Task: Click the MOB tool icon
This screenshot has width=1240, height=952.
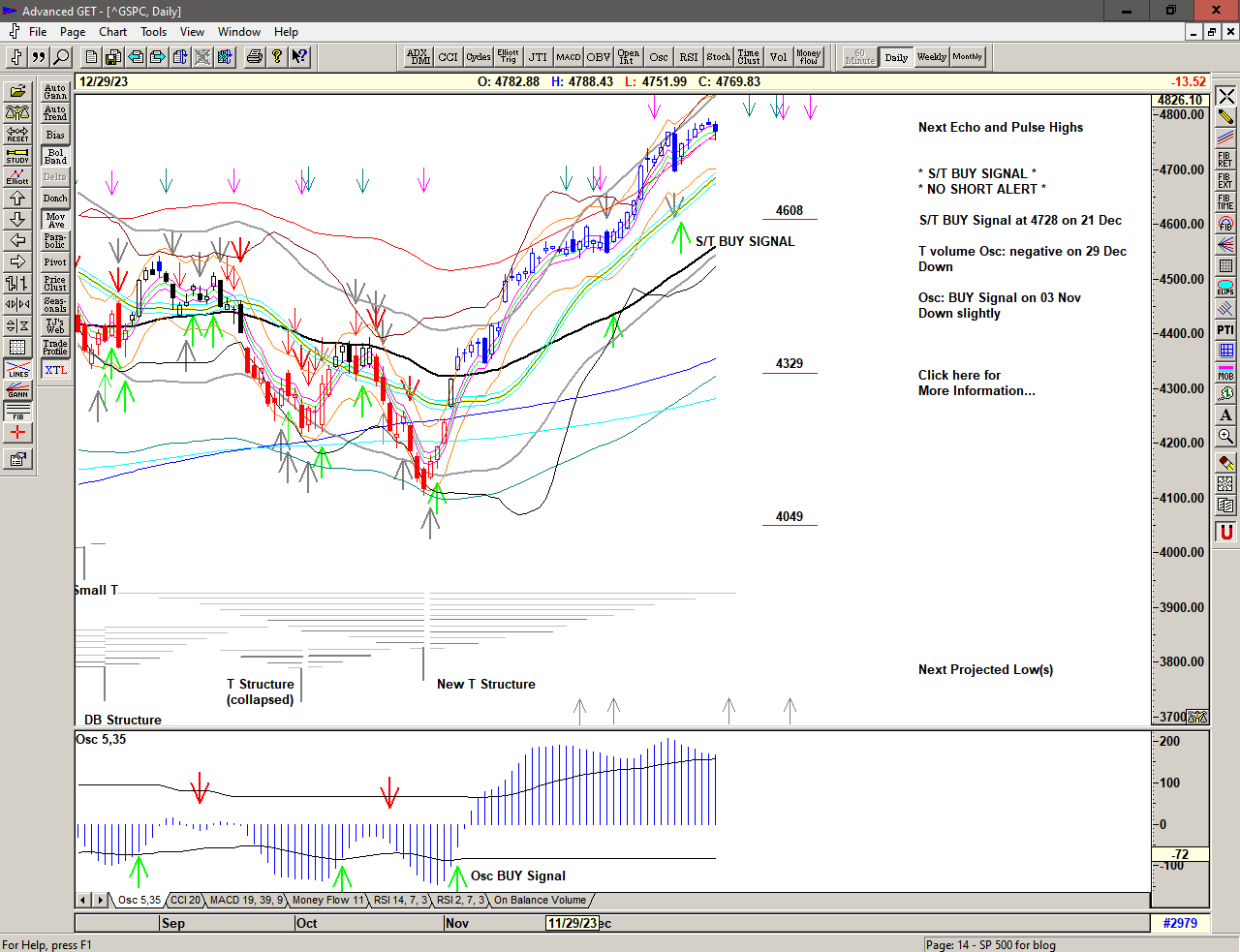Action: point(1225,372)
